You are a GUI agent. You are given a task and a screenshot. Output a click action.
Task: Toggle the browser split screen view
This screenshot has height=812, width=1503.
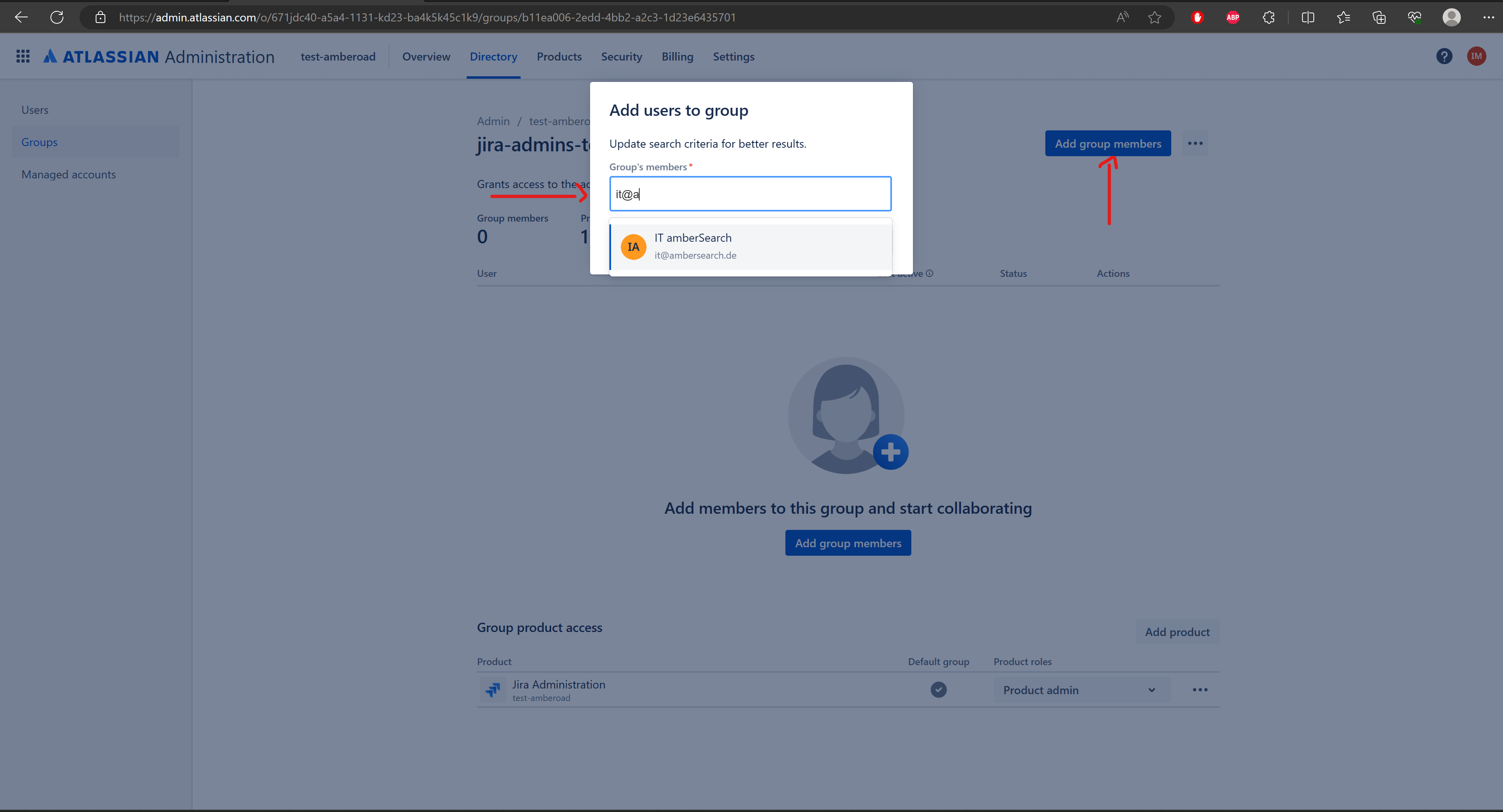pos(1308,17)
